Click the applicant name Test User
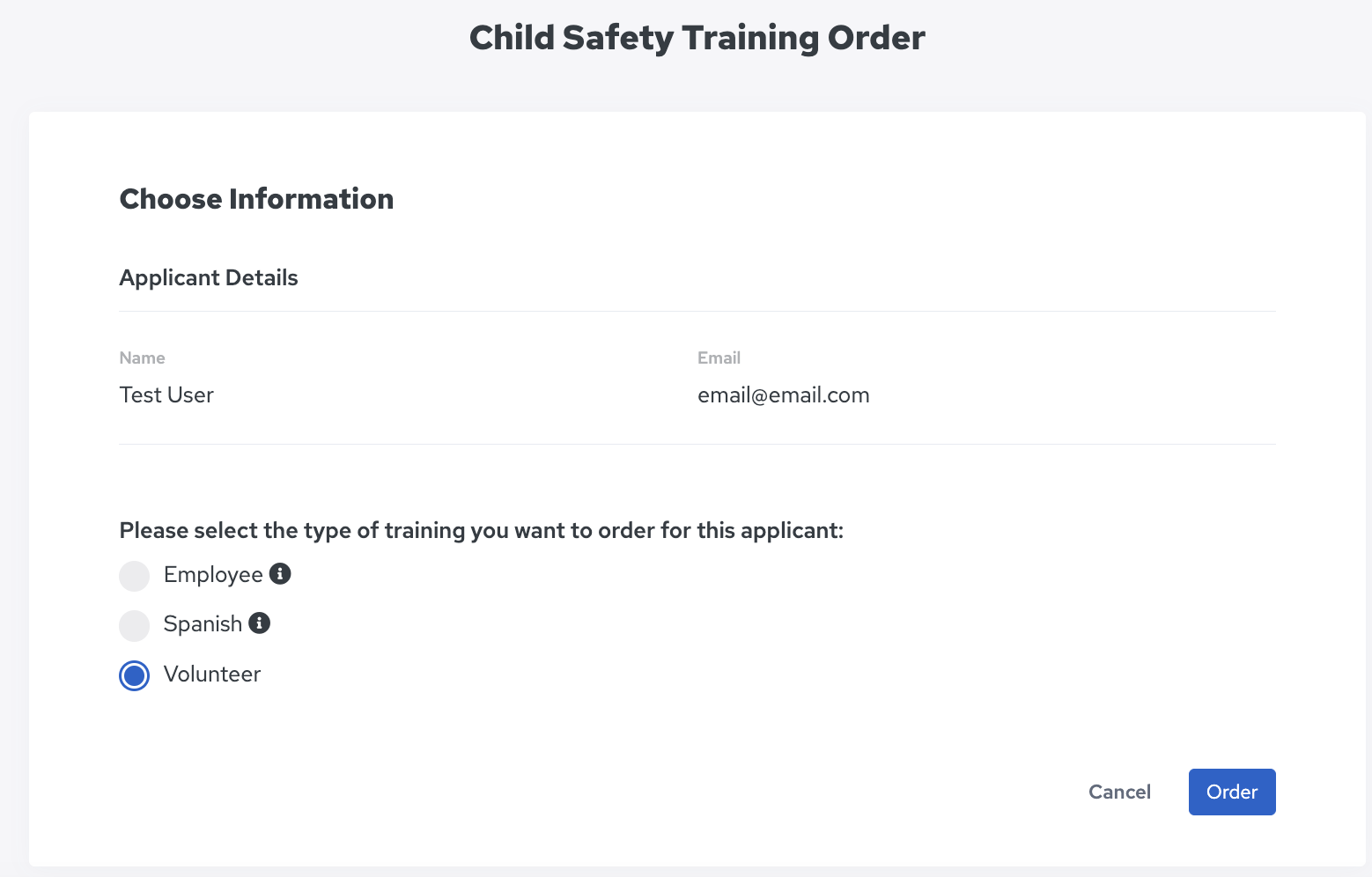 coord(166,395)
